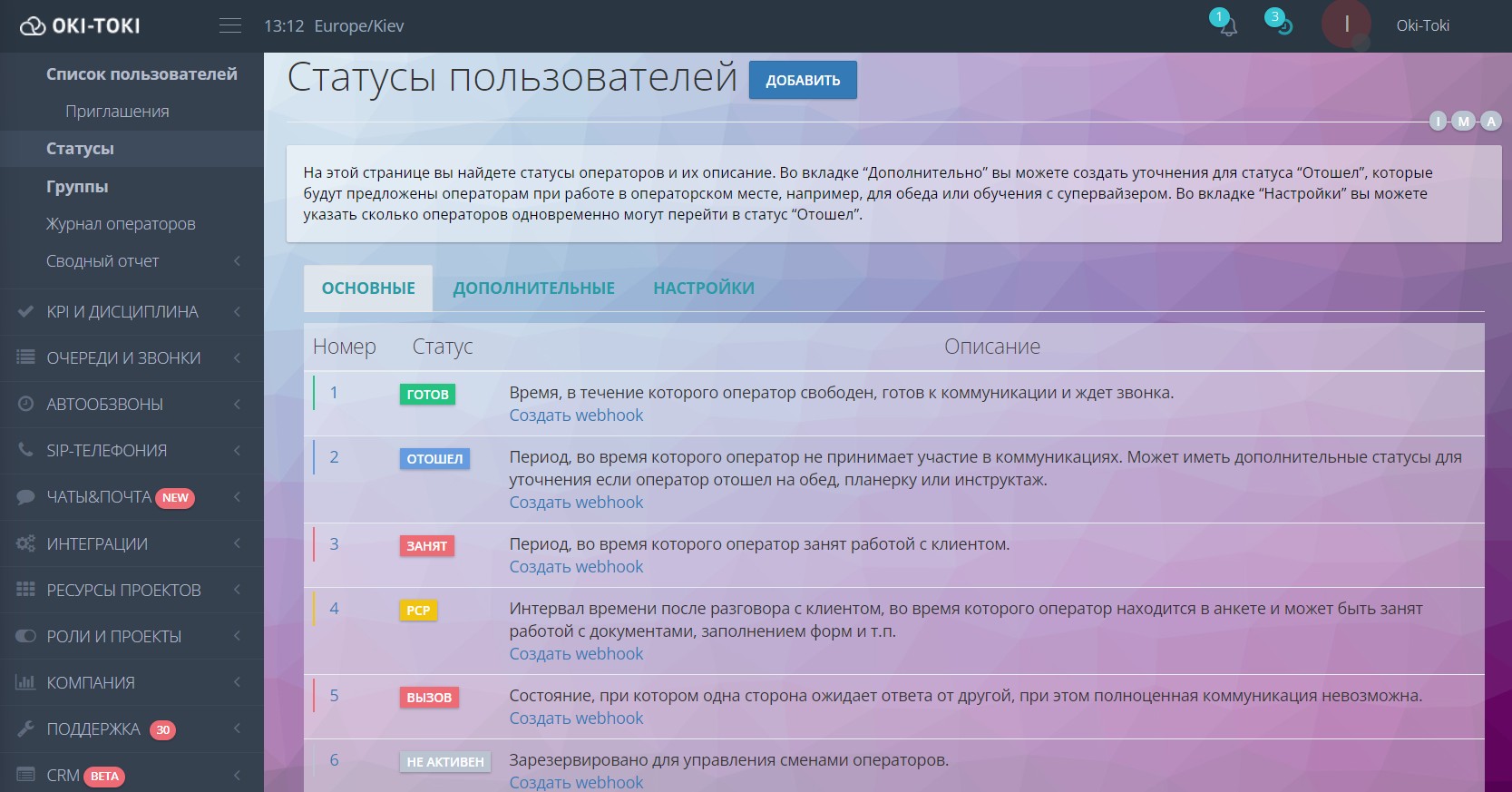Select Статусы in sidebar
Image resolution: width=1512 pixels, height=792 pixels.
pyautogui.click(x=80, y=149)
